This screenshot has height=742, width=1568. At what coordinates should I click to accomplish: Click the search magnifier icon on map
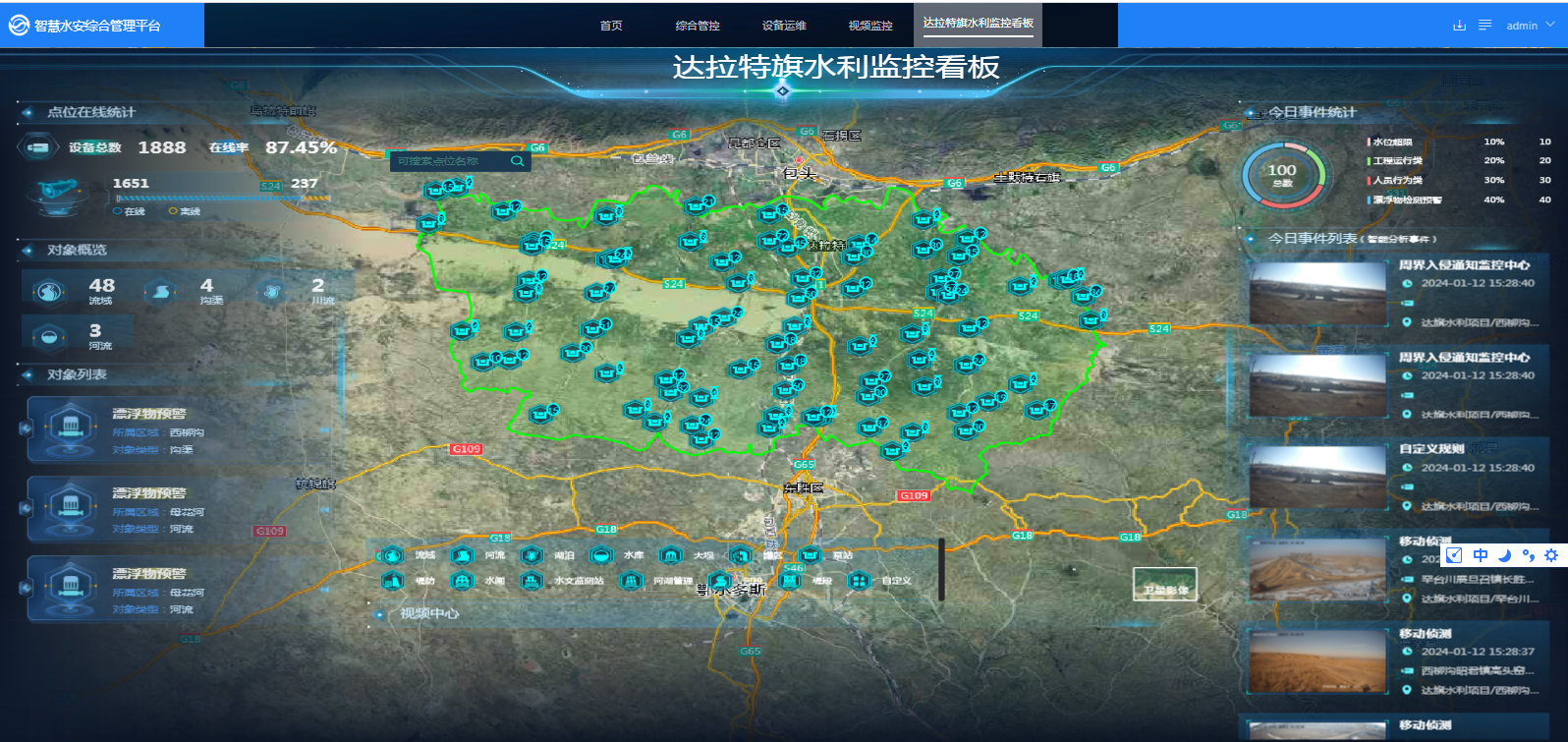[x=518, y=161]
